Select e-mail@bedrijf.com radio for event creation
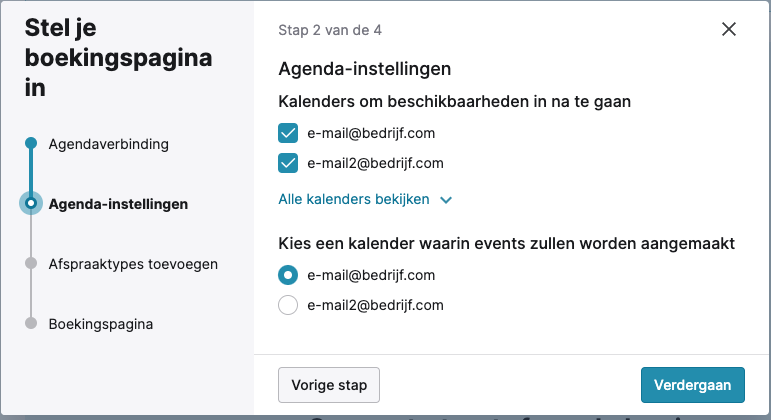Image resolution: width=771 pixels, height=420 pixels. 288,275
